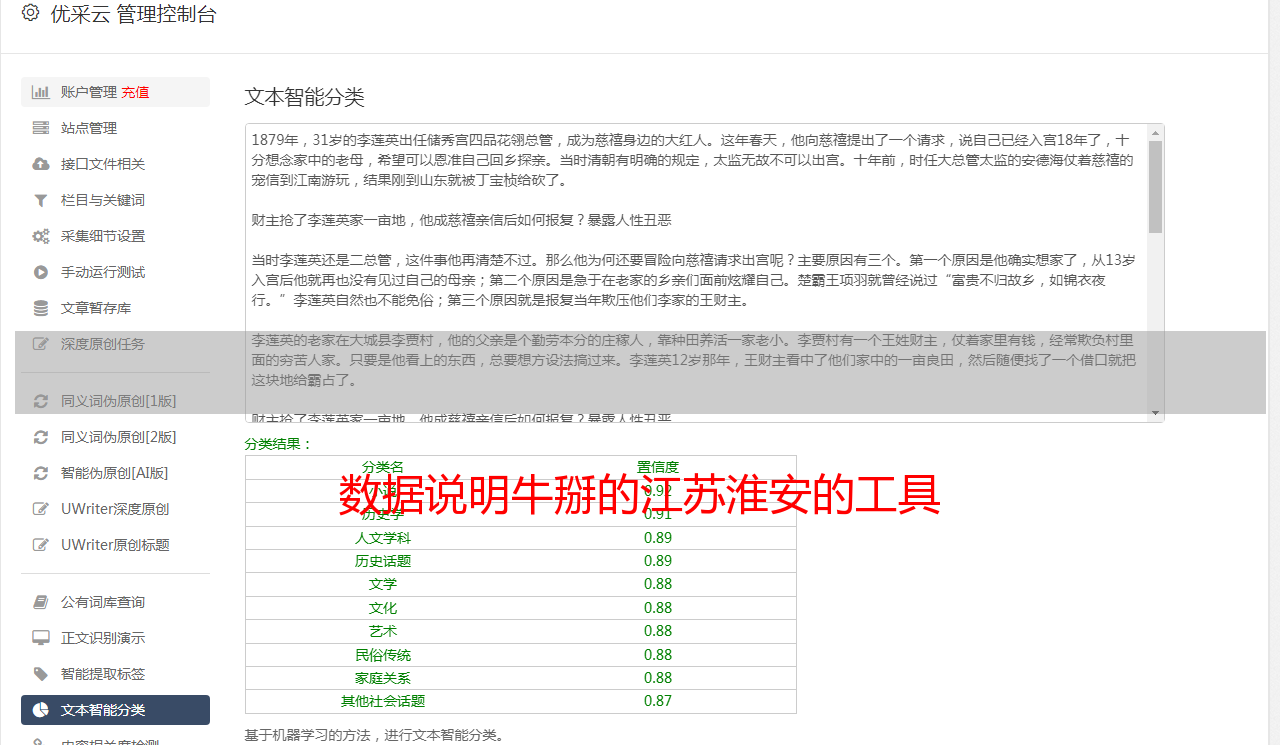Image resolution: width=1280 pixels, height=745 pixels.
Task: Click the database icon for 文章暂存库
Action: coord(40,308)
